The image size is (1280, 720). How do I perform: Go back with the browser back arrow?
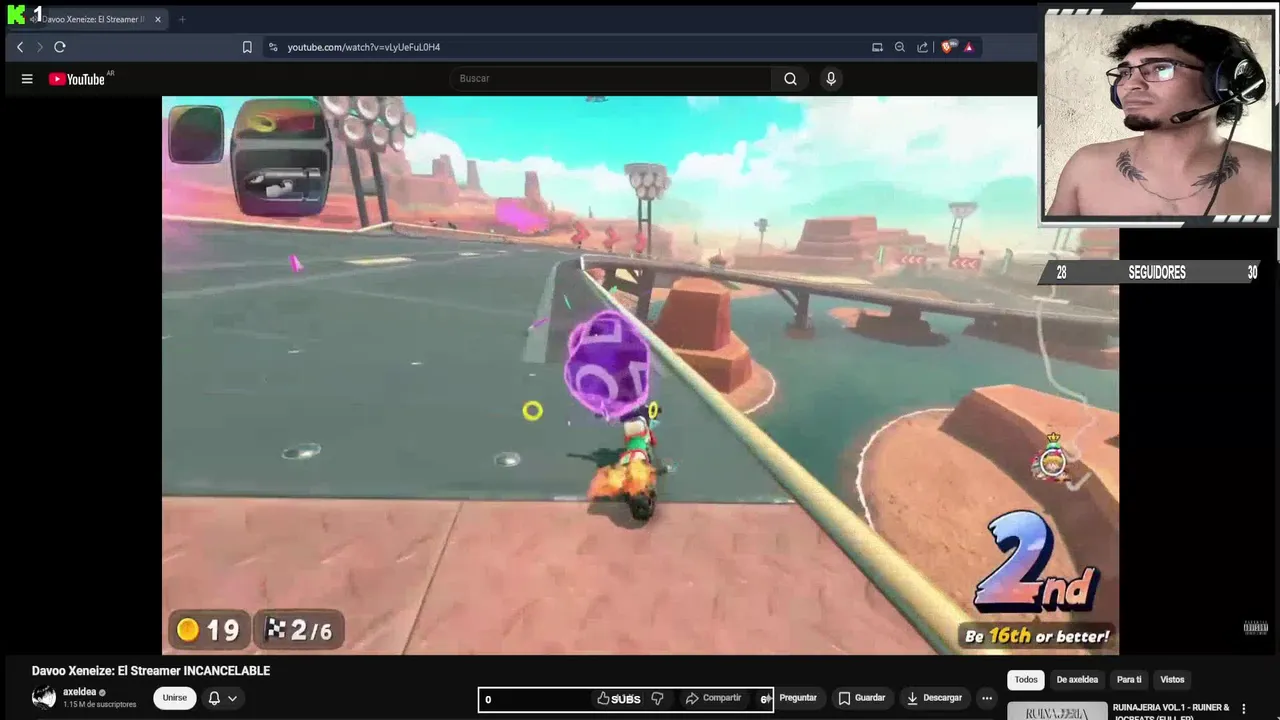[20, 47]
